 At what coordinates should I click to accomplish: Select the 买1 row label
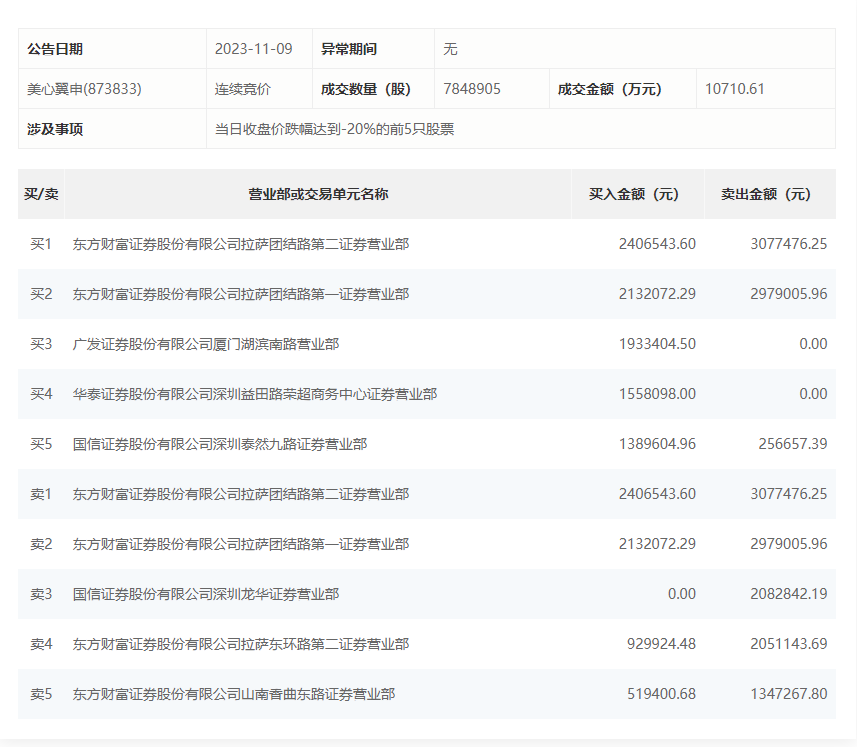[x=41, y=244]
